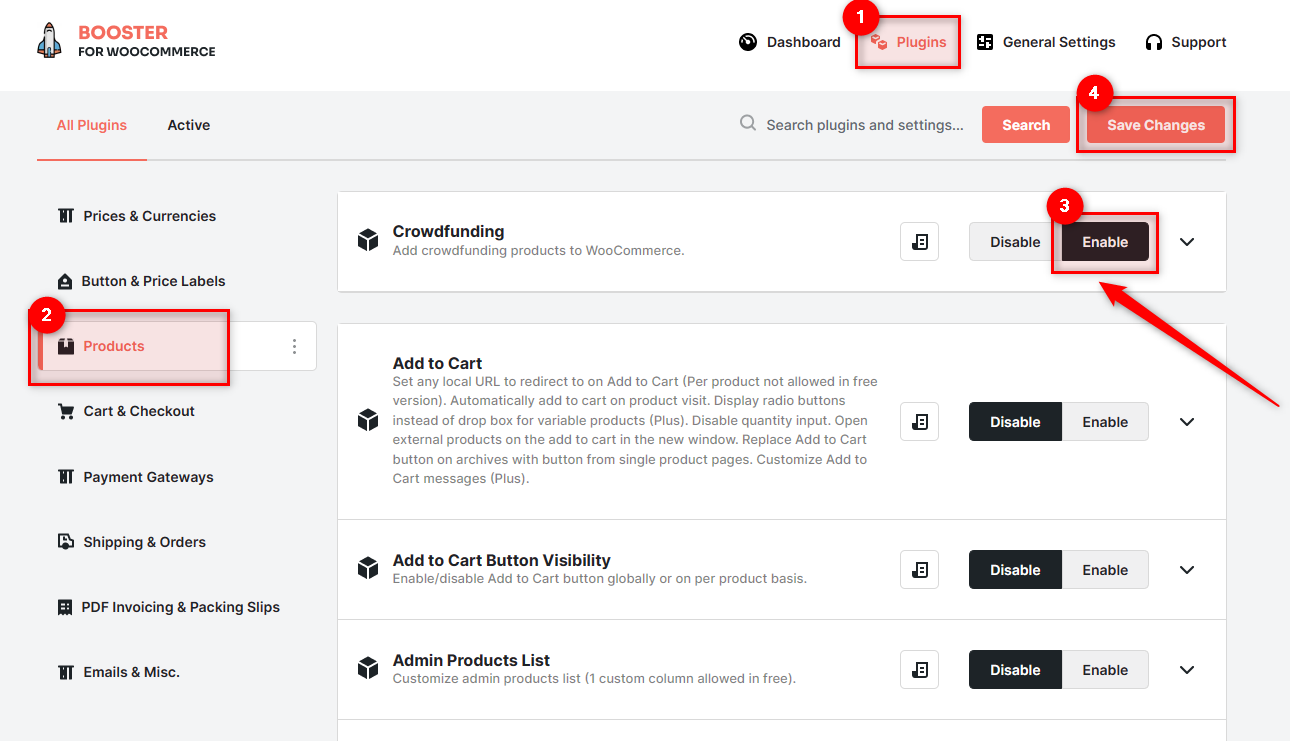Open the Support menu item
The image size is (1290, 741).
pyautogui.click(x=1186, y=42)
